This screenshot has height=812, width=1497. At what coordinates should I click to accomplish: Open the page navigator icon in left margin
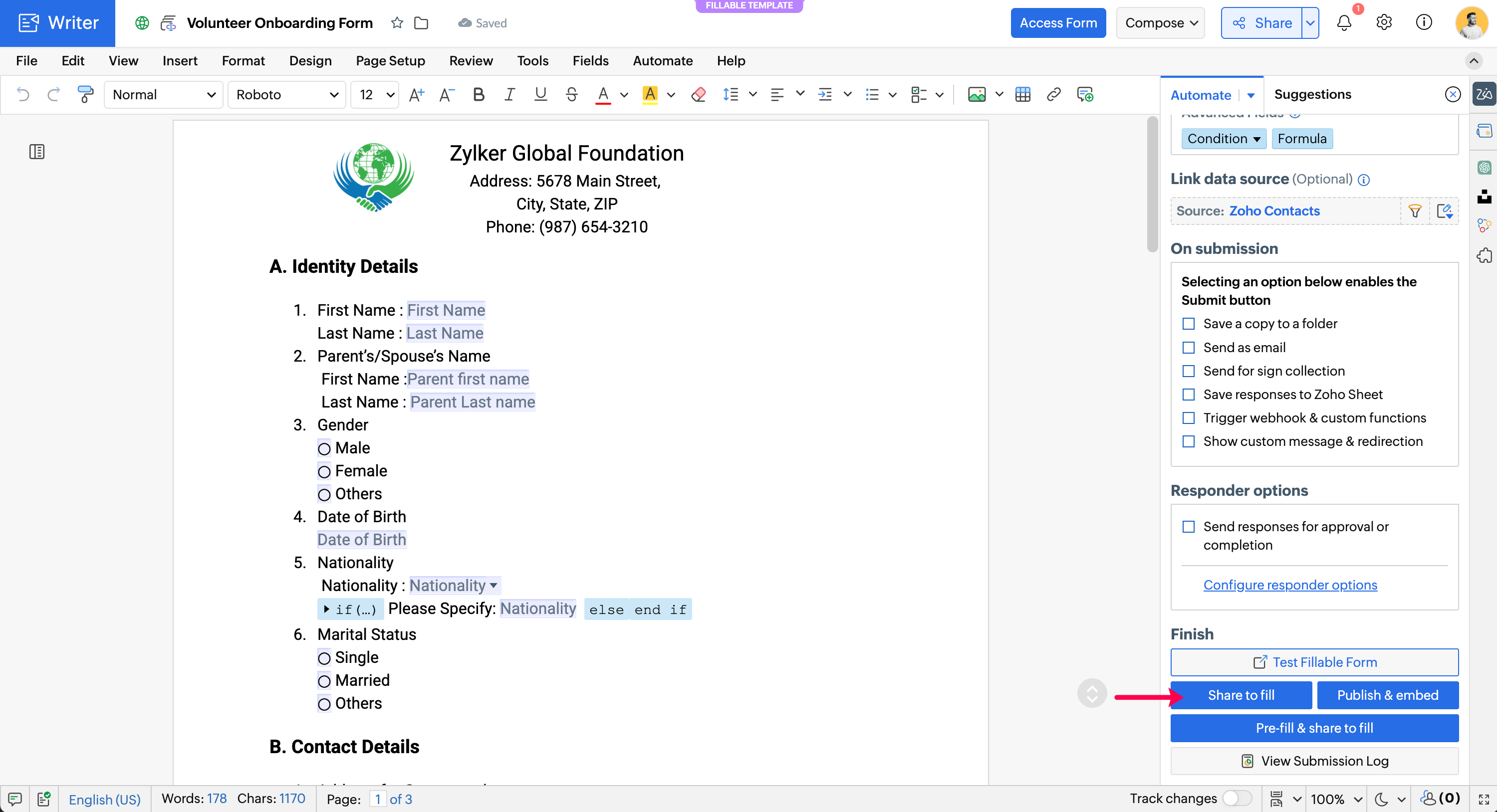tap(36, 152)
